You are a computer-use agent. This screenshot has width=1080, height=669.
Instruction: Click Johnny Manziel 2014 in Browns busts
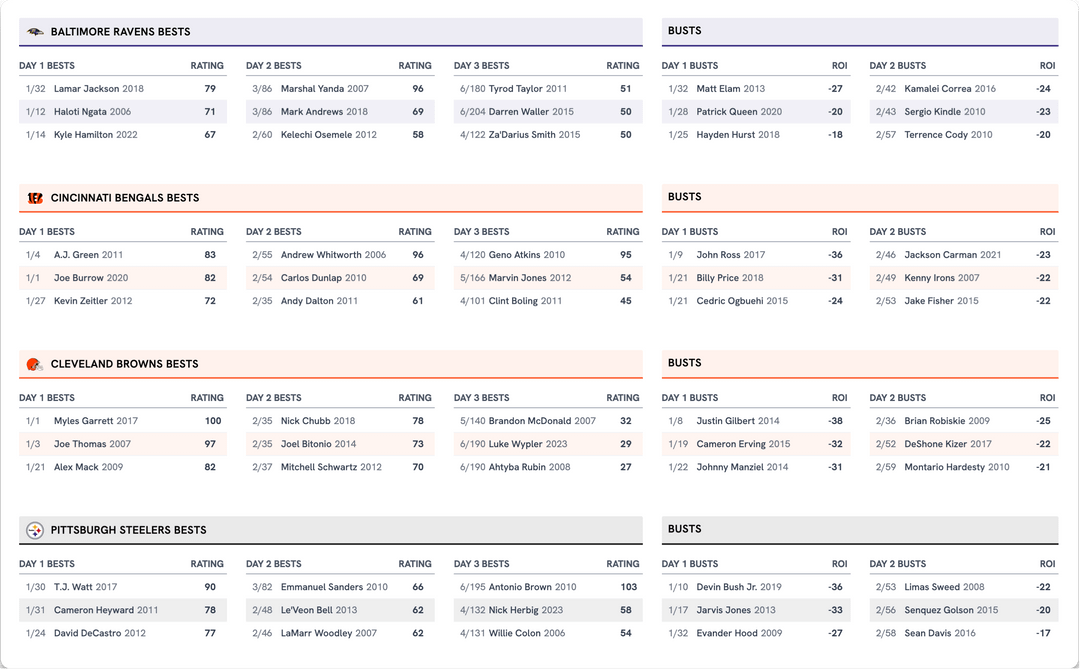tap(742, 467)
